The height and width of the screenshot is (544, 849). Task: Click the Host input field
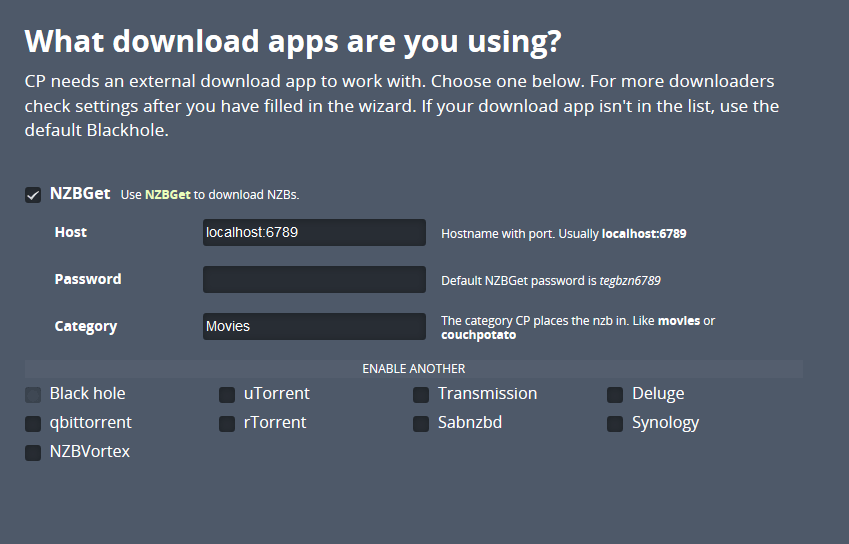pos(314,233)
